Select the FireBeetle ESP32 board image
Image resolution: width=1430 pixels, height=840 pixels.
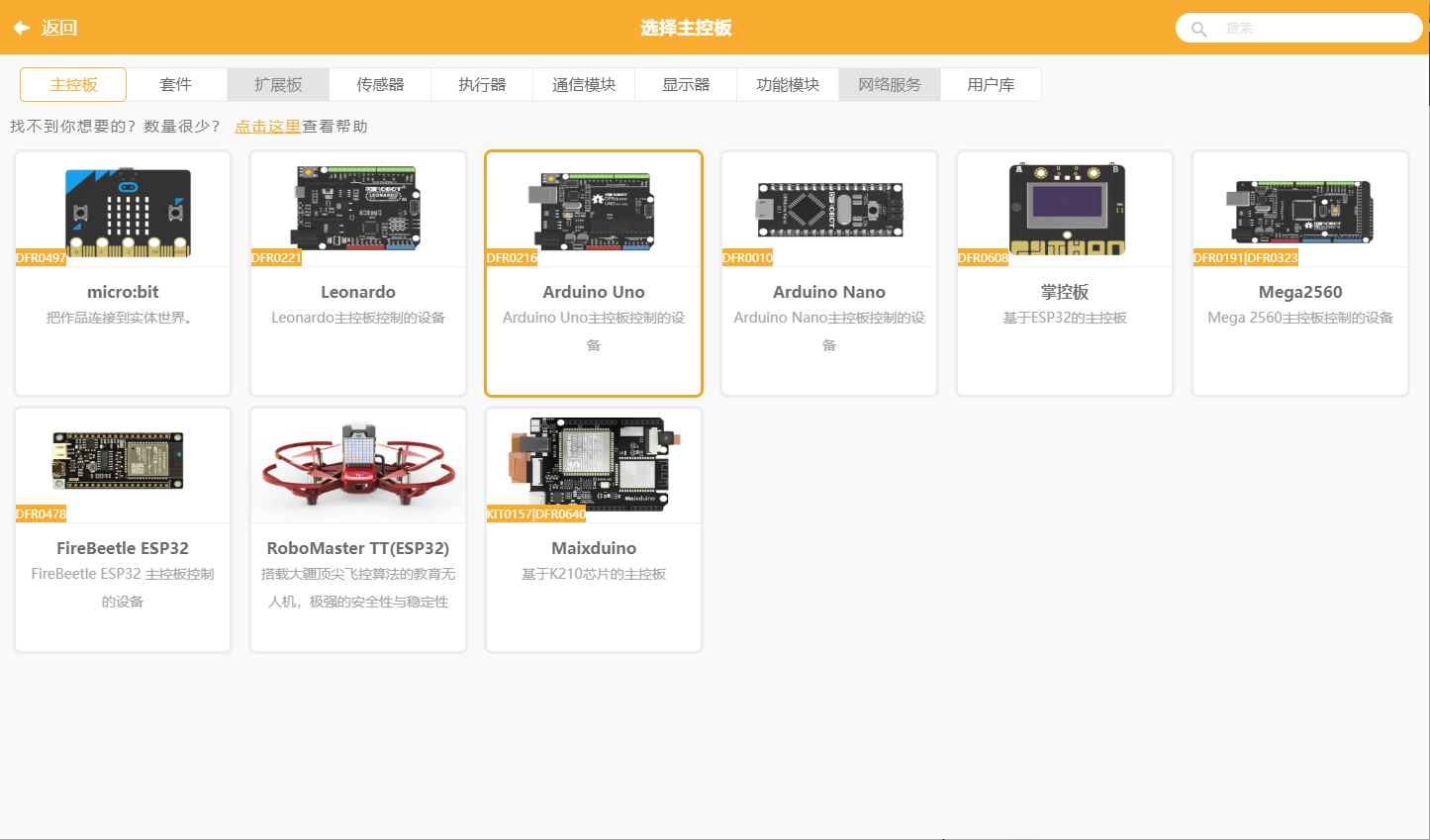[118, 460]
